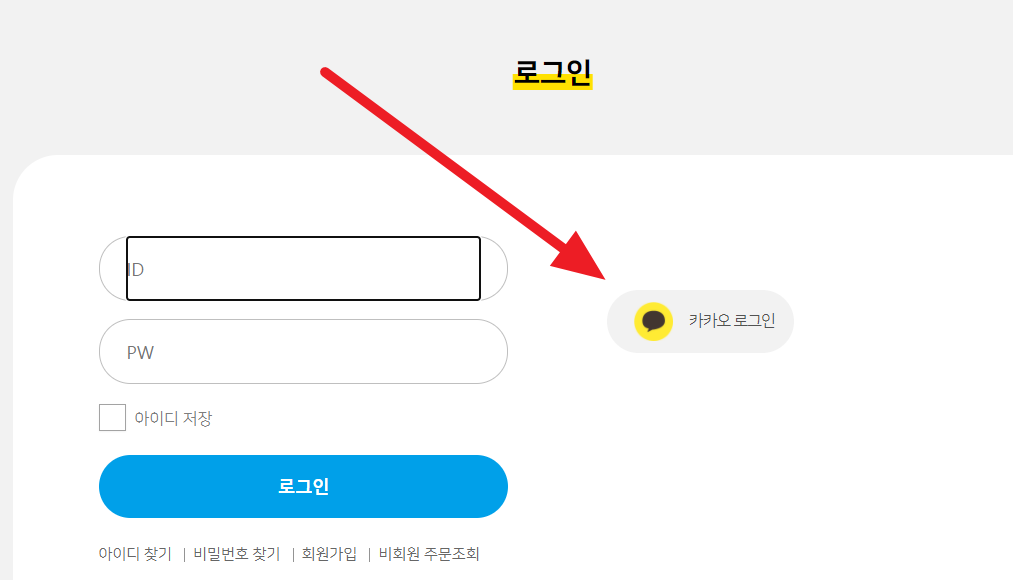Go to 회원가입 sign-up link
1013x580 pixels.
[x=329, y=554]
